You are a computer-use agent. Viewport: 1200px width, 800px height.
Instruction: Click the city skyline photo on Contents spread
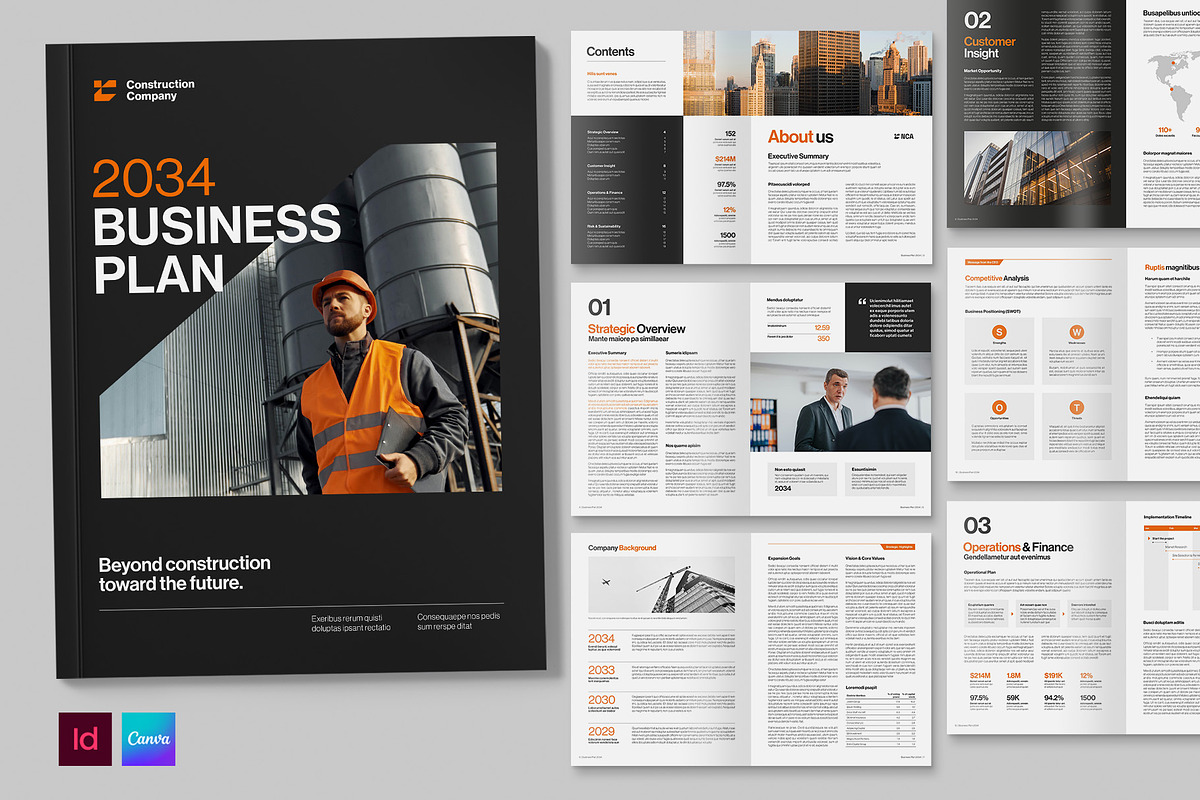click(807, 73)
